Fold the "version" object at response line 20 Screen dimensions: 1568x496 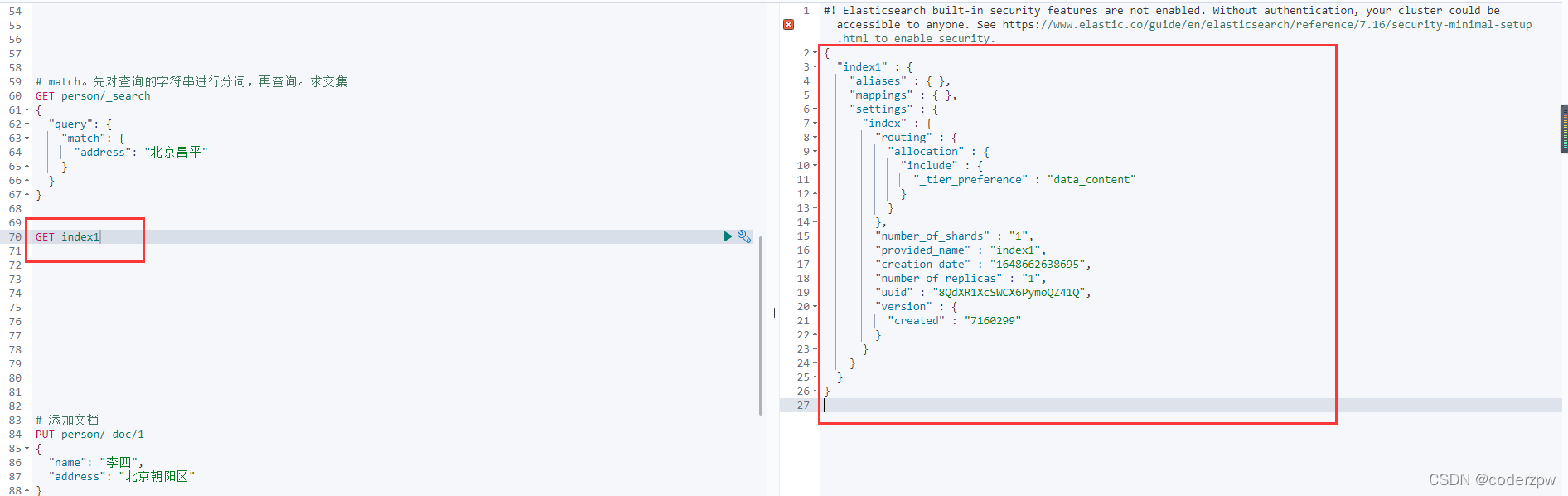click(x=815, y=307)
